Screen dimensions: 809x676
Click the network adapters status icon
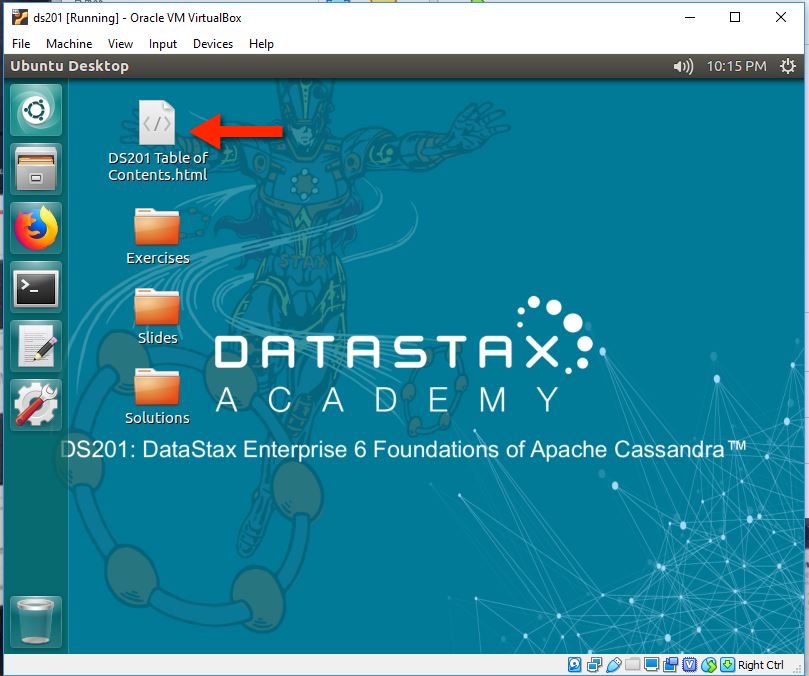594,665
